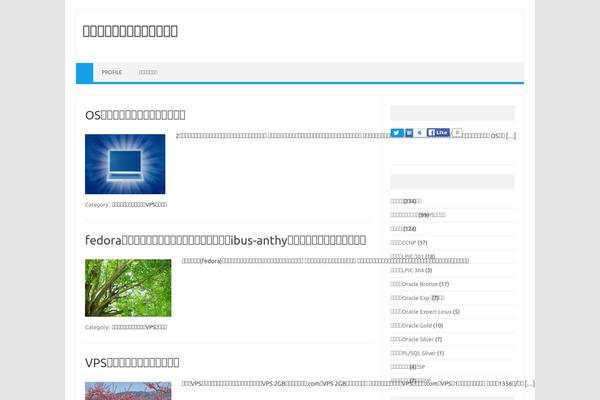This screenshot has height=400, width=600.
Task: Open the Oracle Silver (7) category
Action: (x=416, y=339)
